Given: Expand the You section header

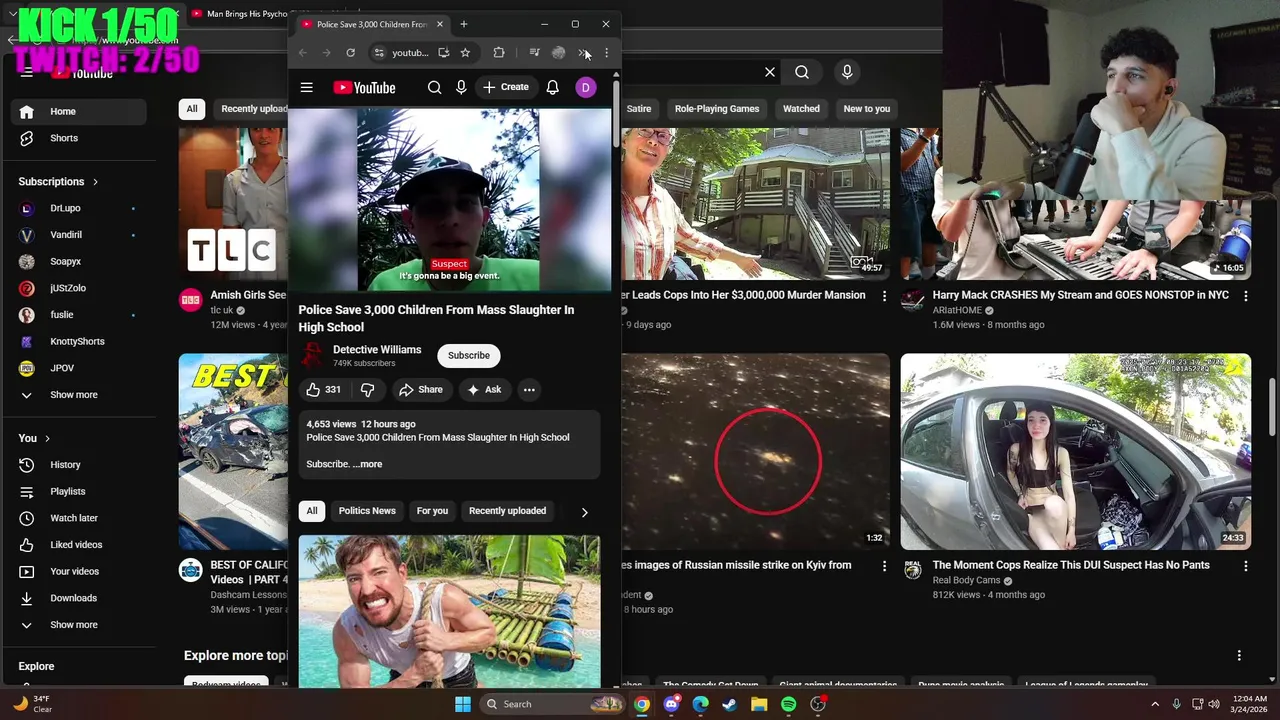Looking at the screenshot, I should pos(34,438).
